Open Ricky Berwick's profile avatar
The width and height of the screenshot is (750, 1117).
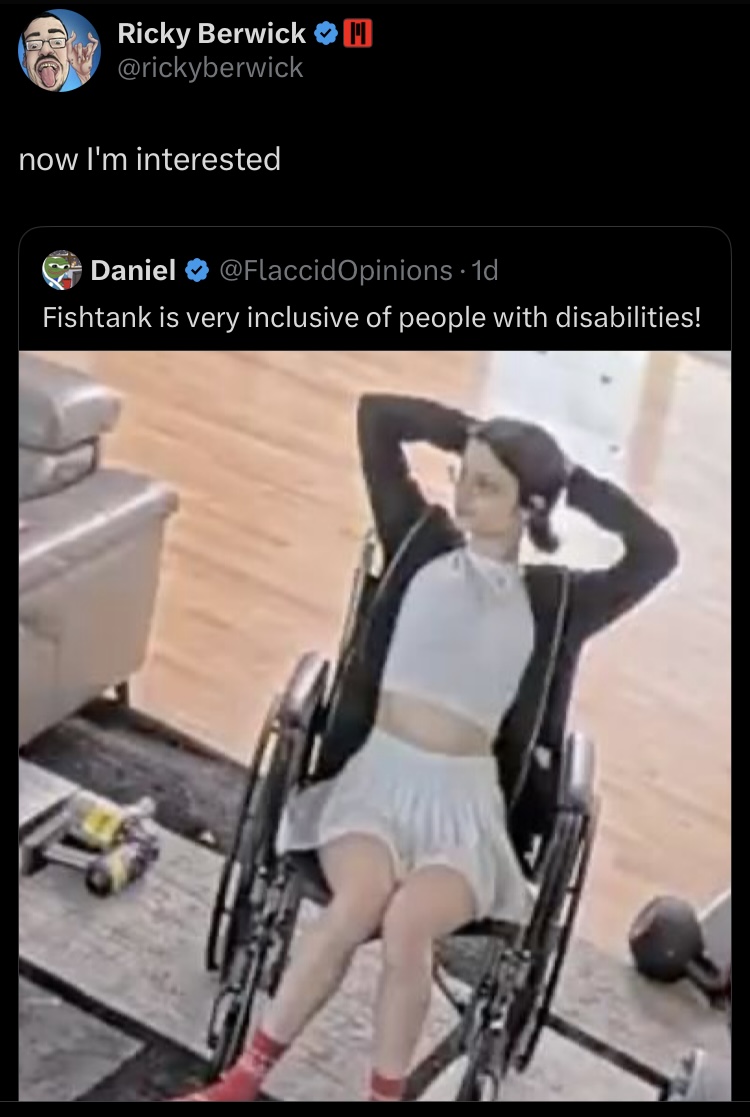click(x=59, y=51)
